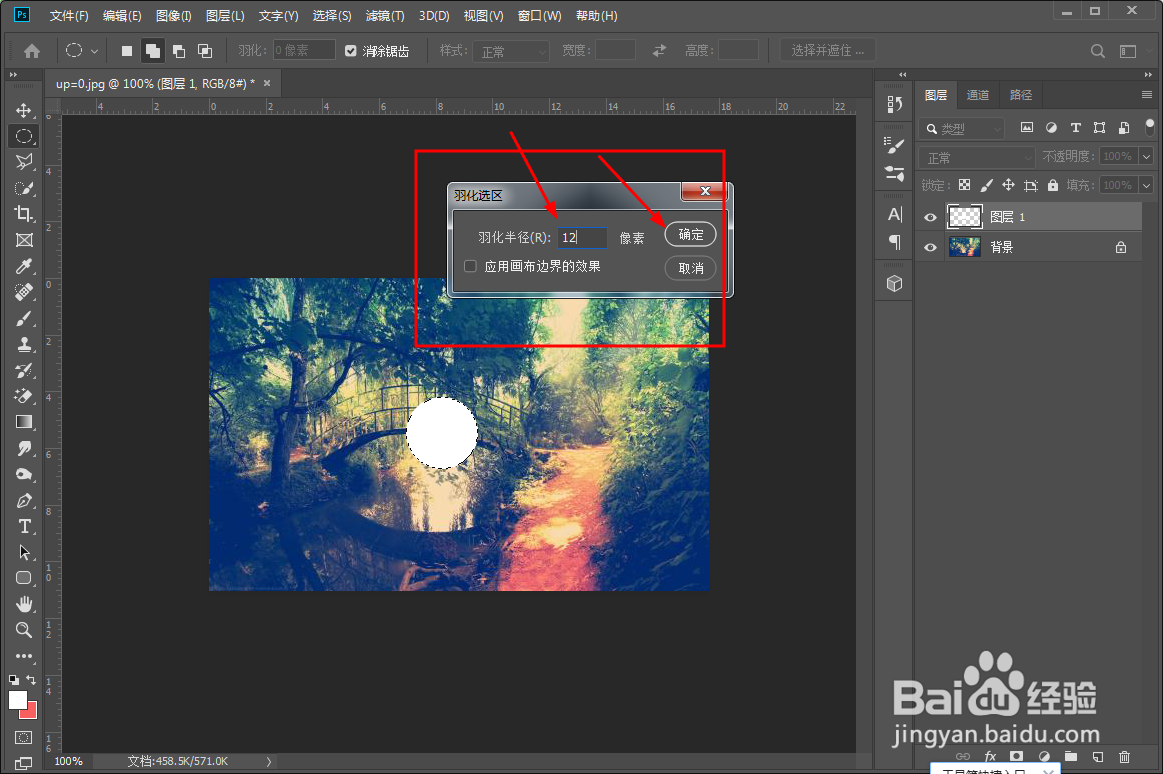The image size is (1163, 774).
Task: Choose Intersect with Selection mode button
Action: pyautogui.click(x=205, y=51)
